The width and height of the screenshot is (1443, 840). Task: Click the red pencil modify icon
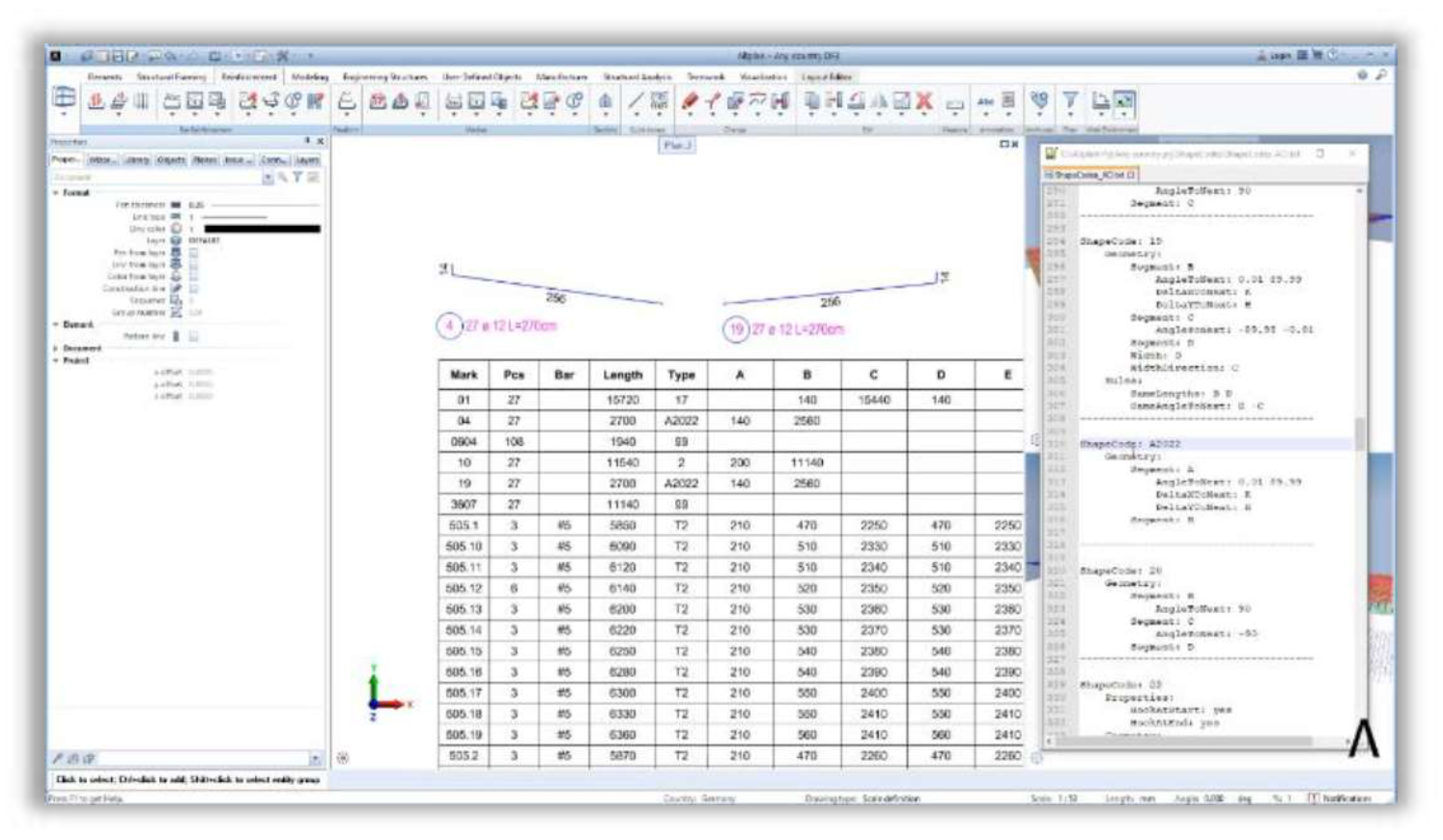690,100
